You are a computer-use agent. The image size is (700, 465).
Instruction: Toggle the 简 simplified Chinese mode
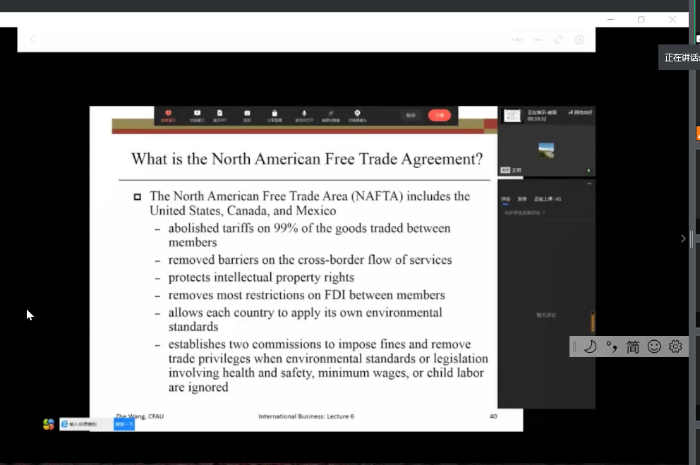[633, 347]
